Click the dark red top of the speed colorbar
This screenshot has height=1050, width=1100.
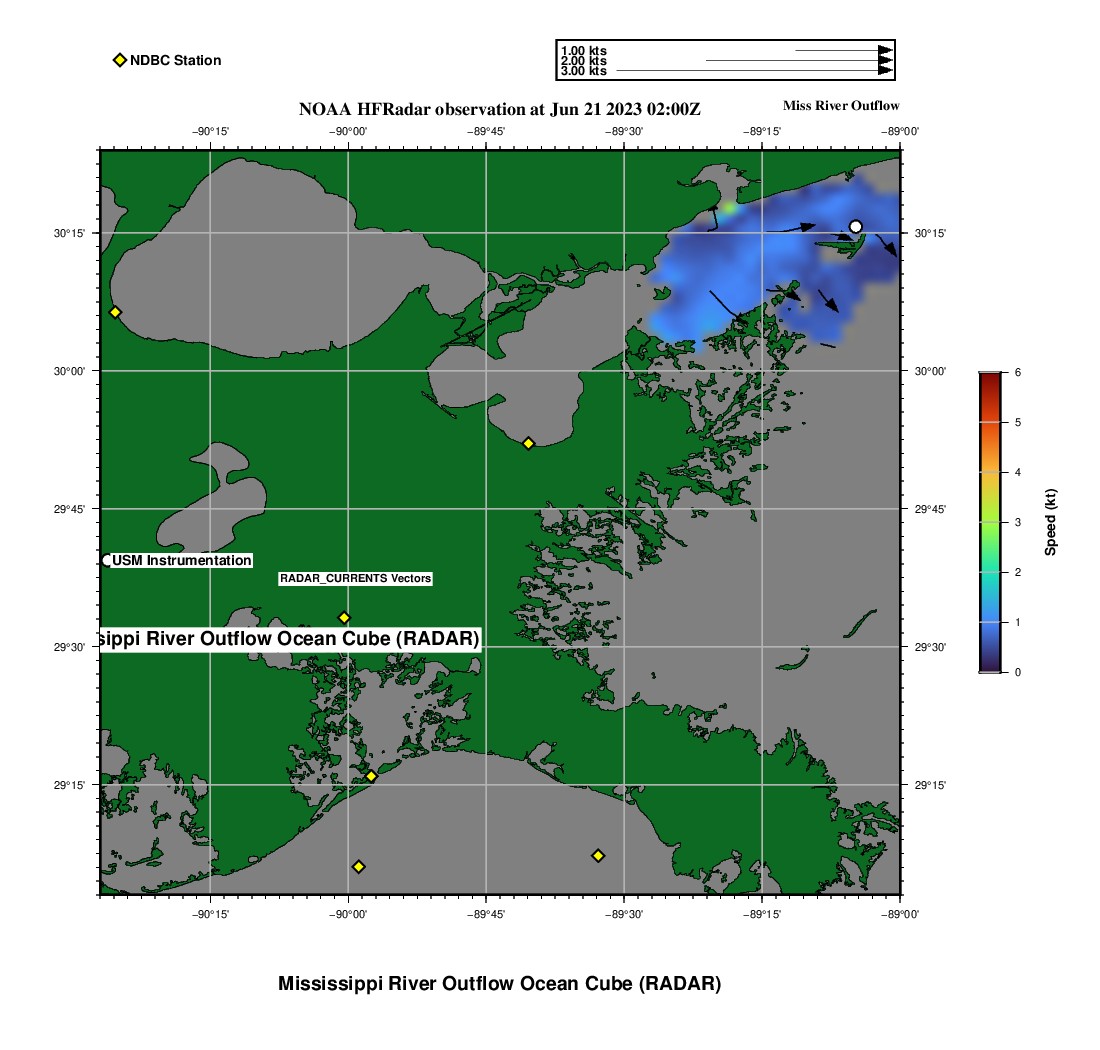[989, 376]
